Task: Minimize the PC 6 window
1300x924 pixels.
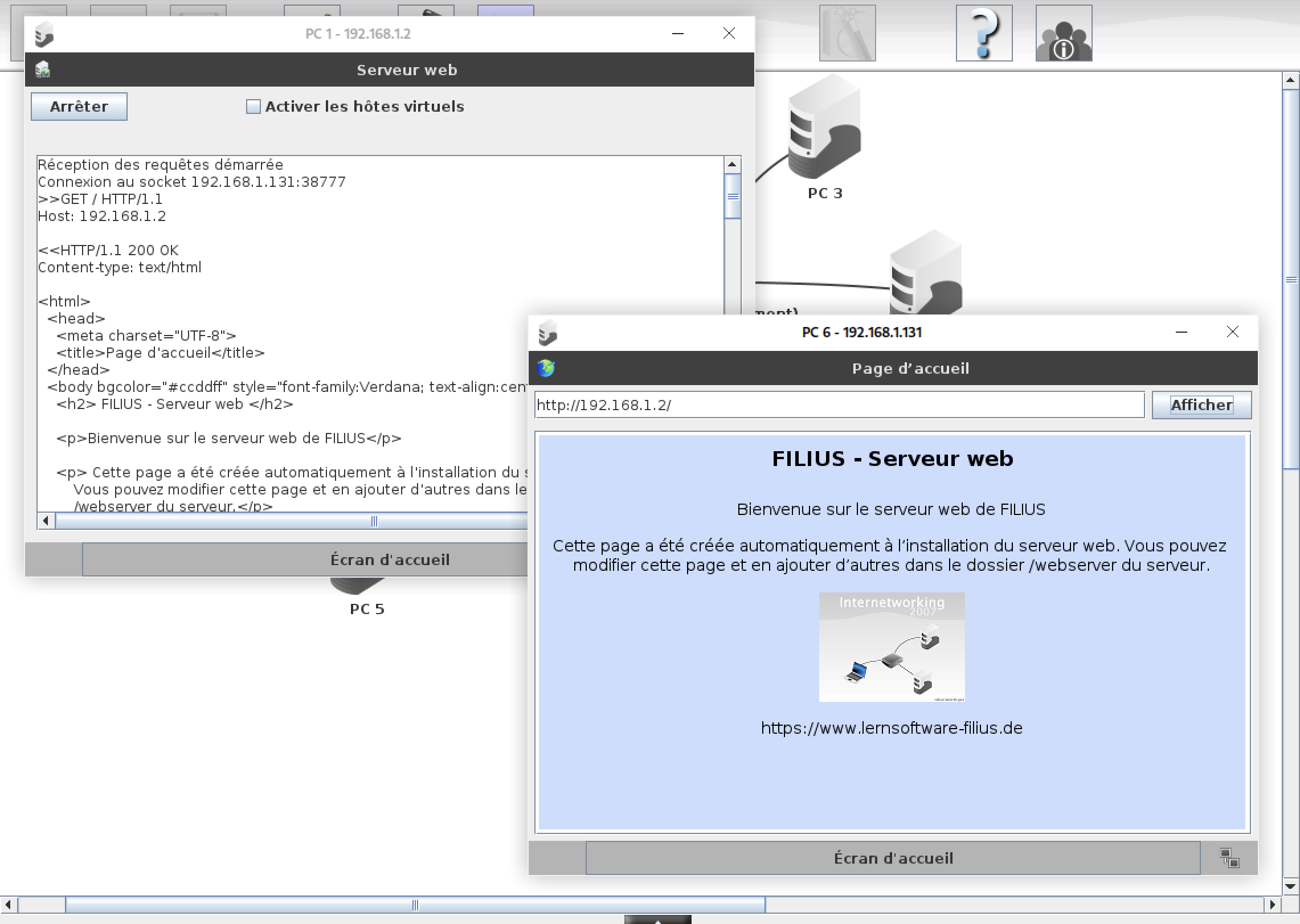Action: point(1182,332)
